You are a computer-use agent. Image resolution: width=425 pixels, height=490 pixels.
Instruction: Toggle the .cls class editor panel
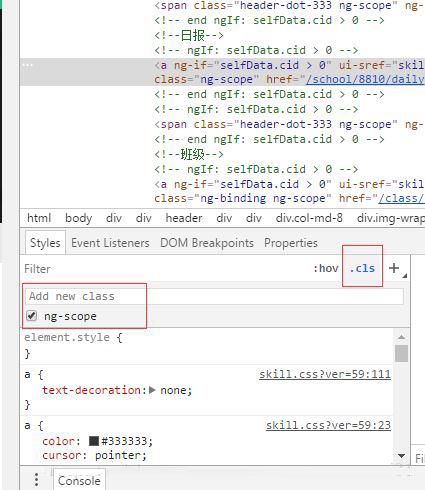tap(362, 268)
